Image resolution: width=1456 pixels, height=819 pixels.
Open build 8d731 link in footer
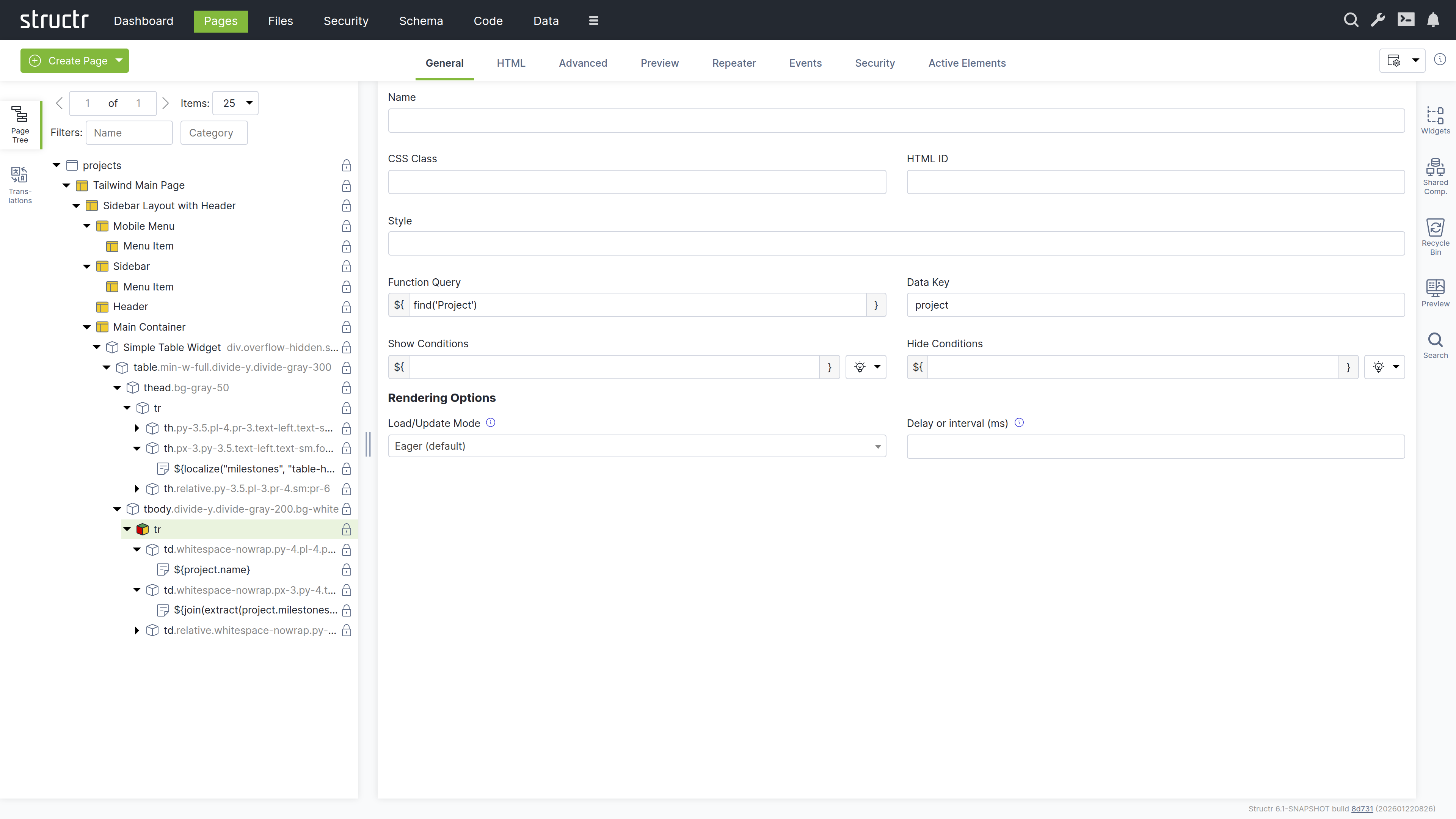click(1362, 808)
